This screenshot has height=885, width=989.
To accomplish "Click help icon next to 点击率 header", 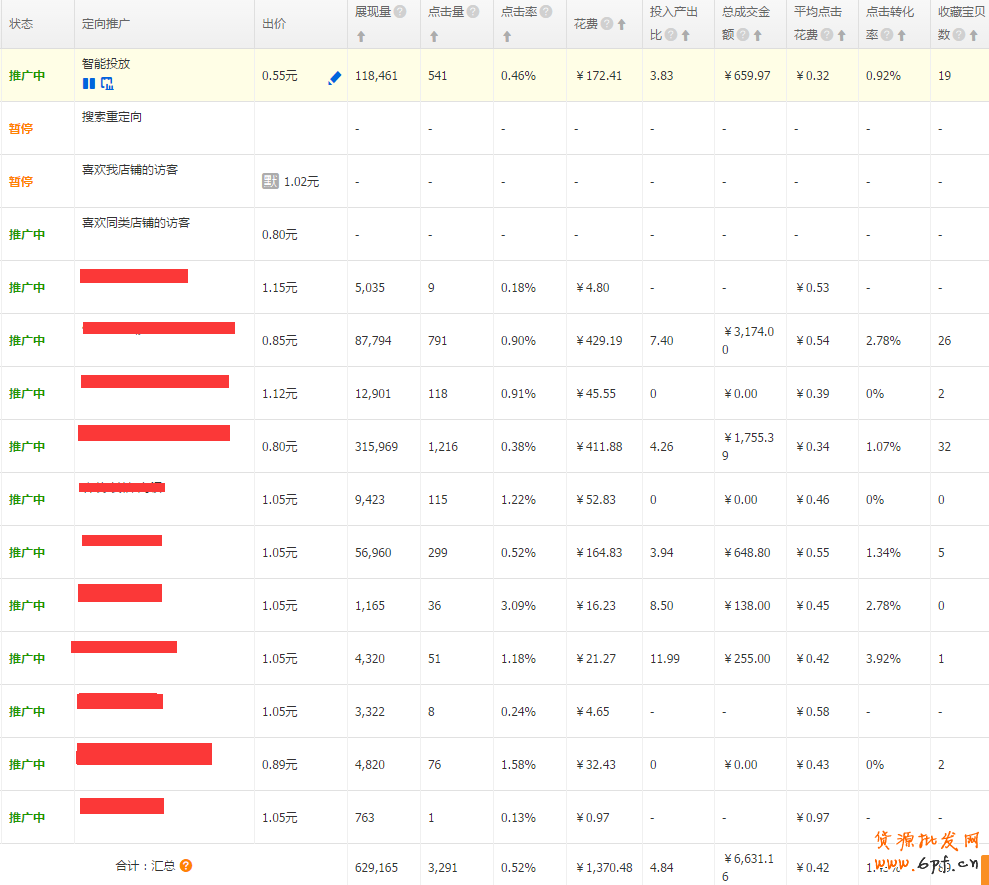I will 546,12.
